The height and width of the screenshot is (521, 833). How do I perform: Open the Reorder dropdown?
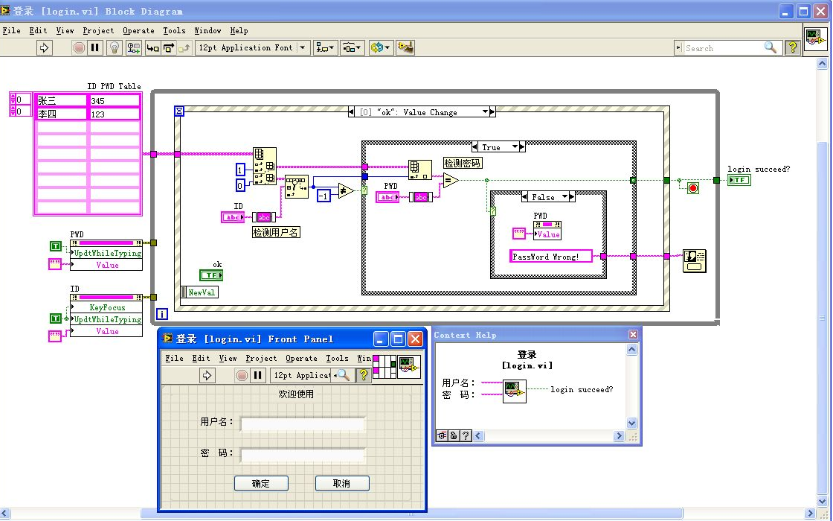[380, 48]
